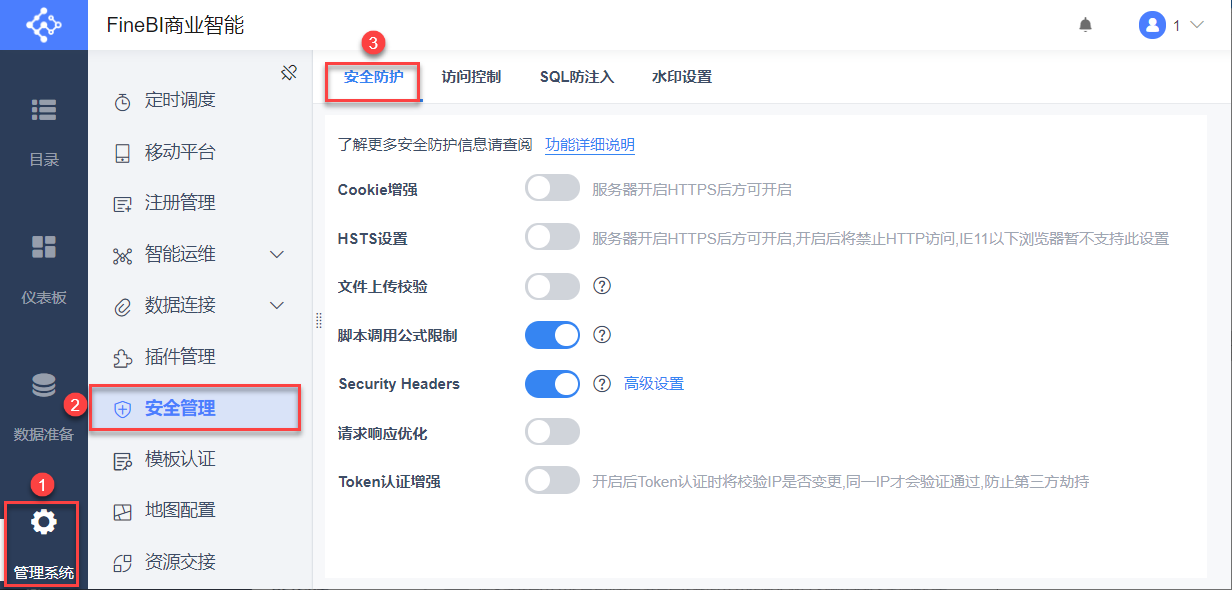Enable the Cookie增强 toggle
Image resolution: width=1232 pixels, height=590 pixels.
pos(552,188)
